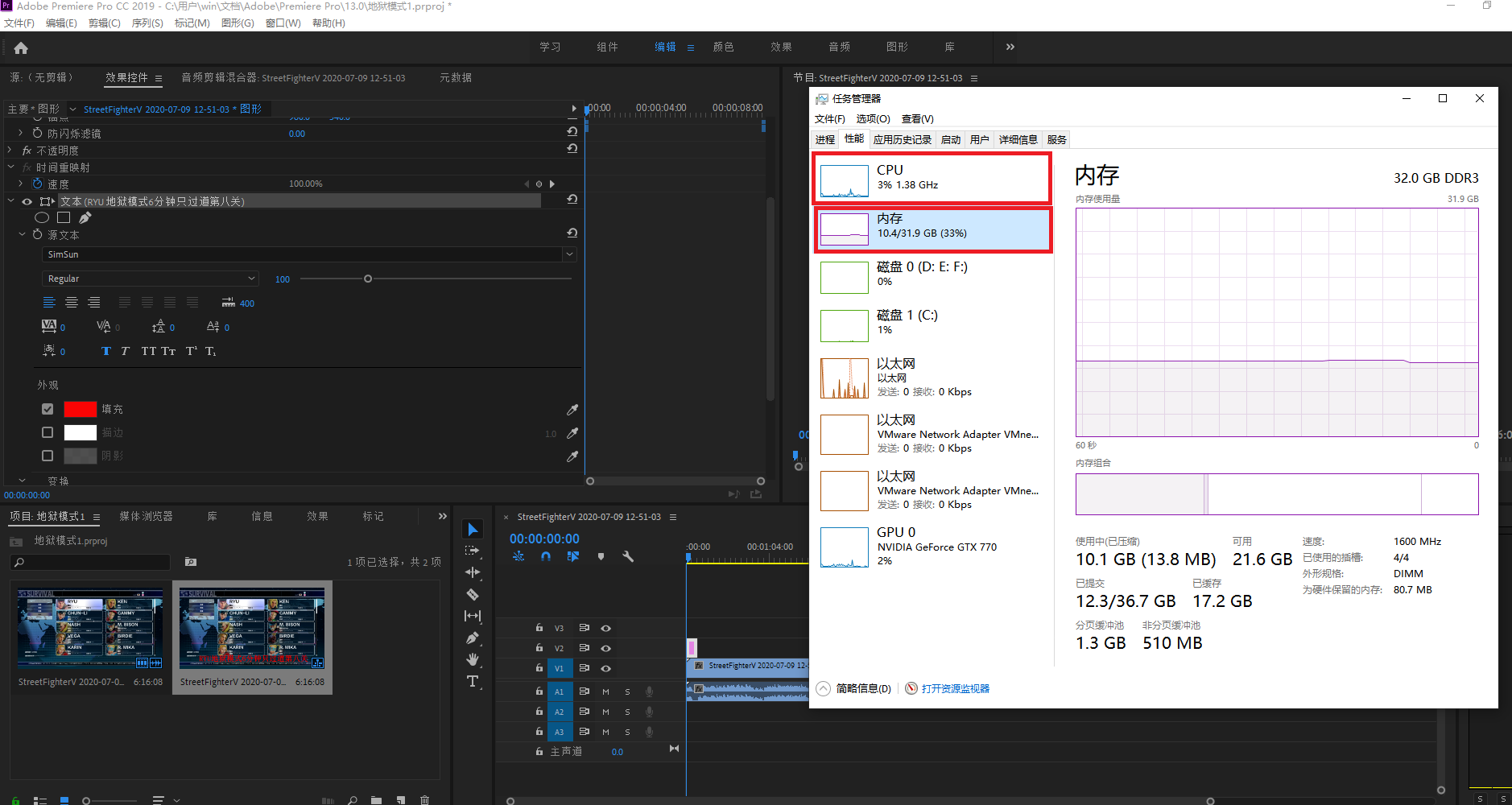
Task: Switch to Color workspace tab
Action: click(x=723, y=47)
